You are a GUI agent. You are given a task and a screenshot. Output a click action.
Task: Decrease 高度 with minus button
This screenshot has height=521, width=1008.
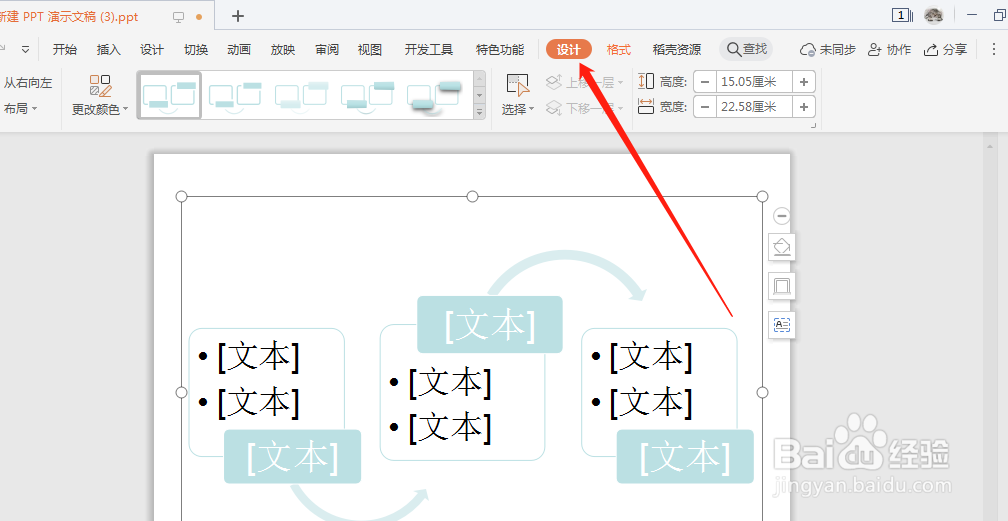pyautogui.click(x=705, y=82)
